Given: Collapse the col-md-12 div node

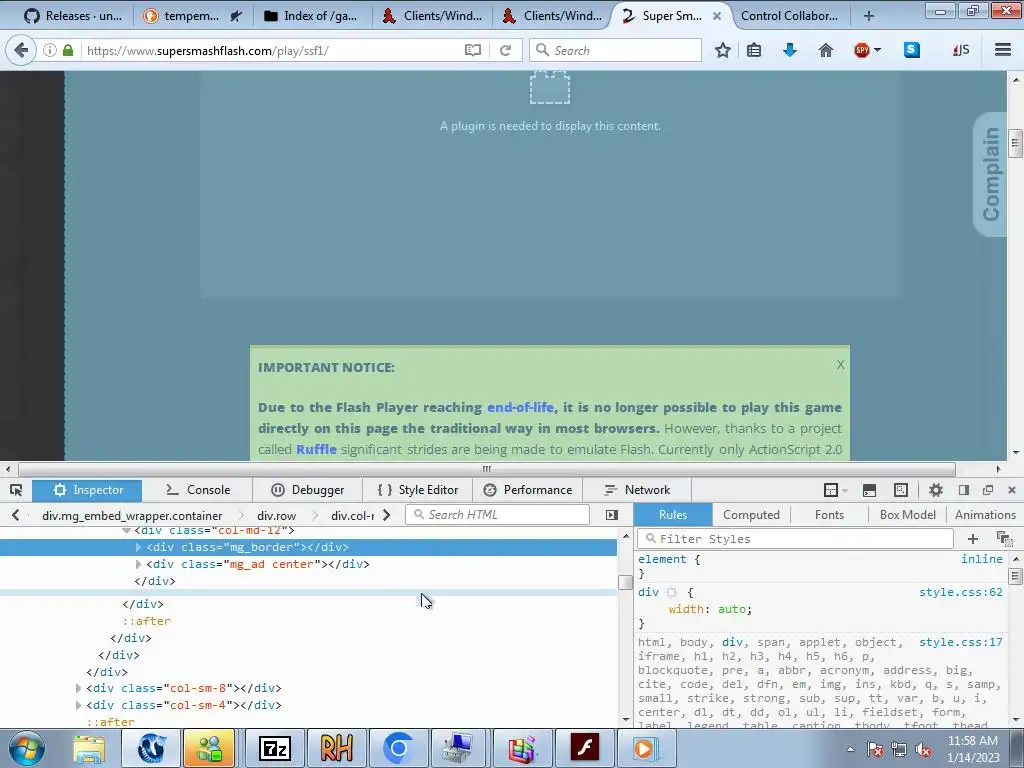Looking at the screenshot, I should click(x=127, y=531).
